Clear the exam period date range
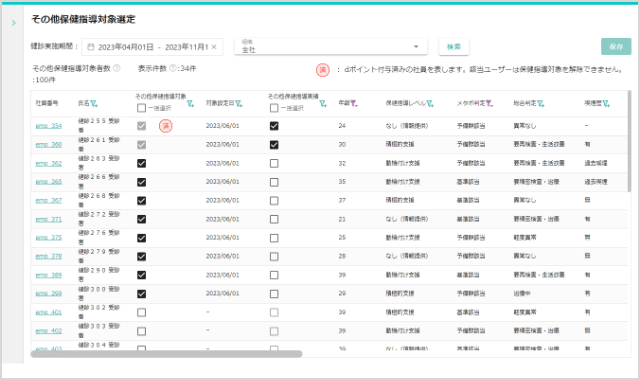640x380 pixels. tap(214, 47)
